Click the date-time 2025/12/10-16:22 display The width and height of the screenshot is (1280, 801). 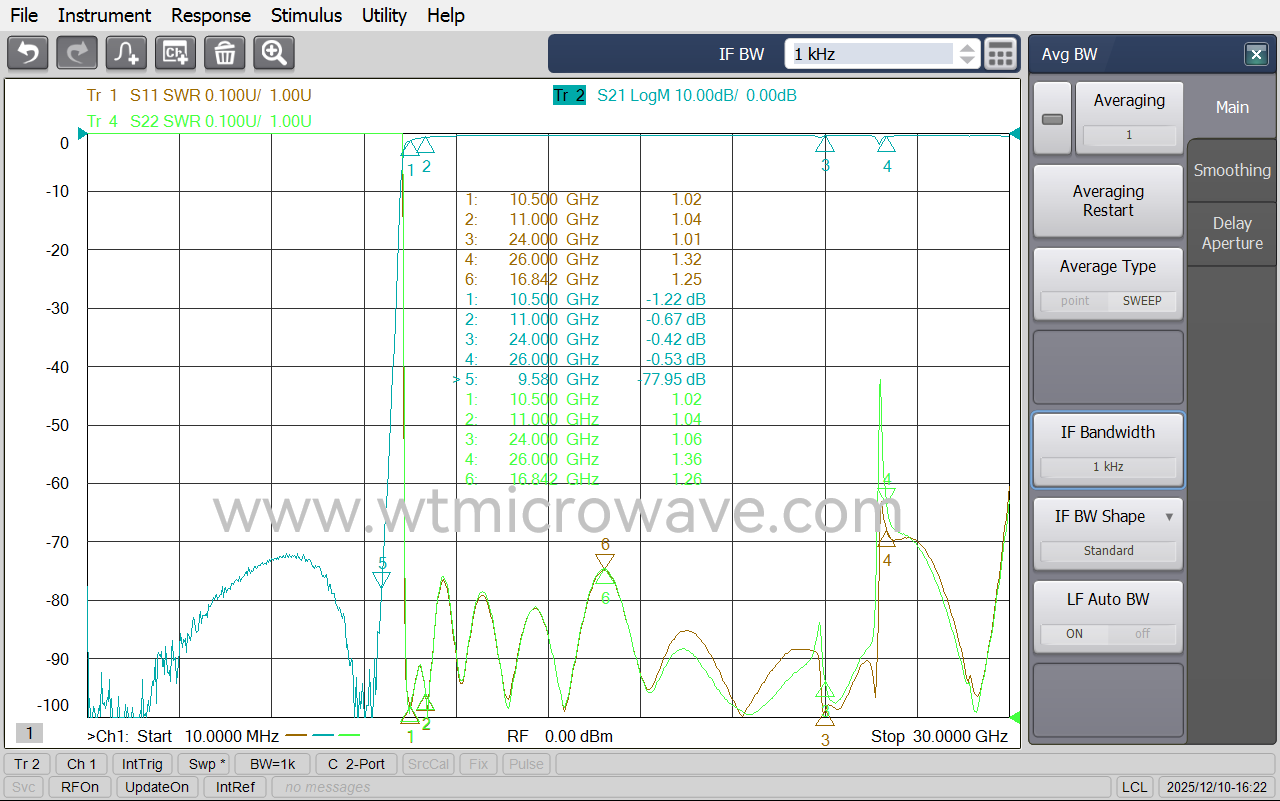coord(1215,787)
